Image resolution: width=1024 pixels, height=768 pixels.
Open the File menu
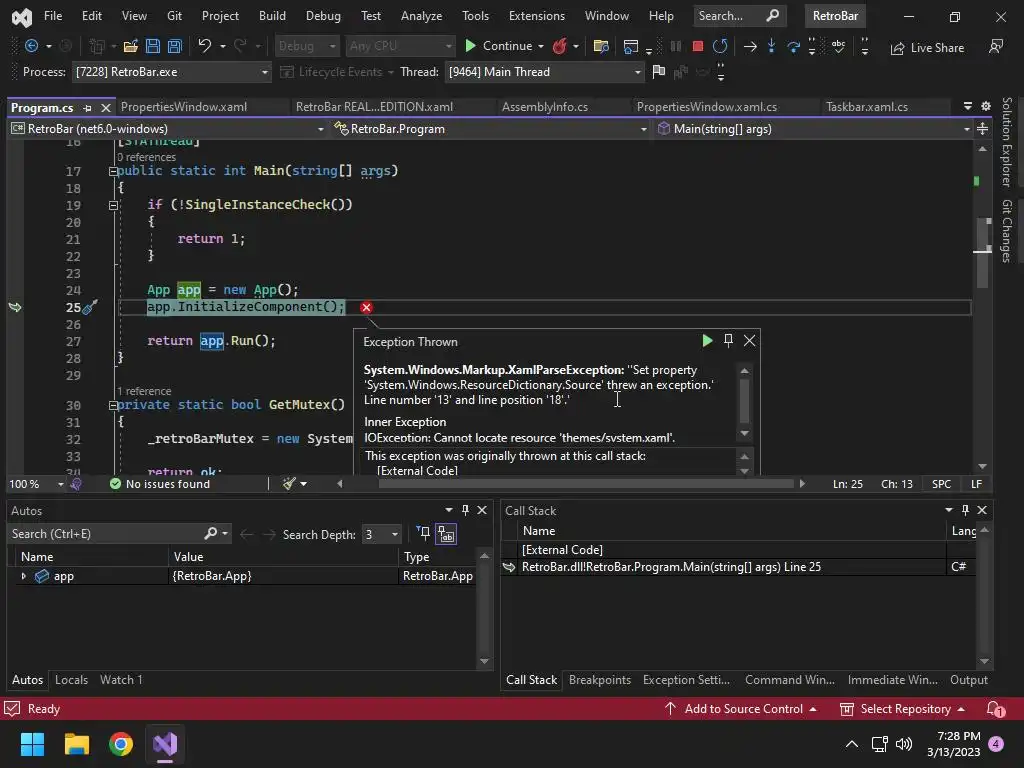pyautogui.click(x=53, y=16)
